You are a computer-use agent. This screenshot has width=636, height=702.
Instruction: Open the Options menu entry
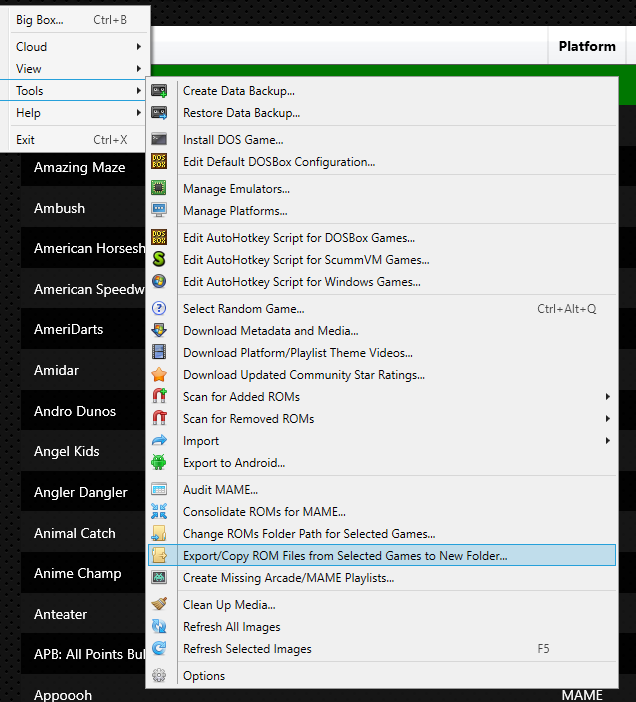point(382,675)
